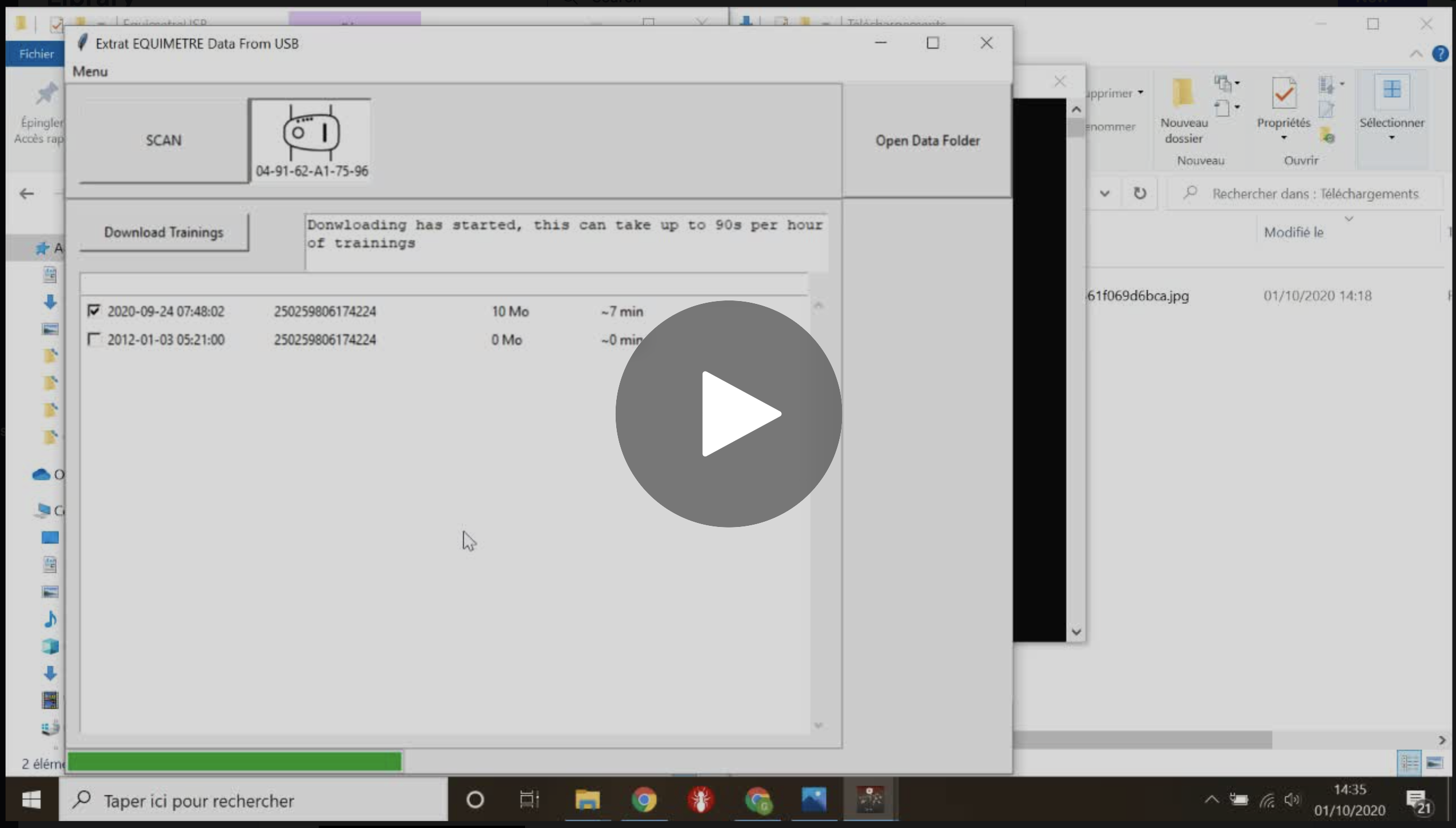Screen dimensions: 1456x828
Task: Open Data Folder button
Action: (x=927, y=140)
